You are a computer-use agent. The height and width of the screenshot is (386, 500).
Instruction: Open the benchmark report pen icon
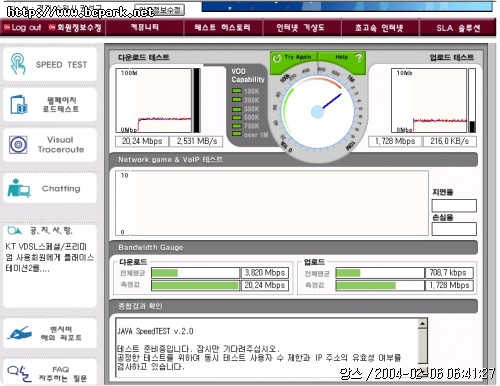click(x=19, y=333)
